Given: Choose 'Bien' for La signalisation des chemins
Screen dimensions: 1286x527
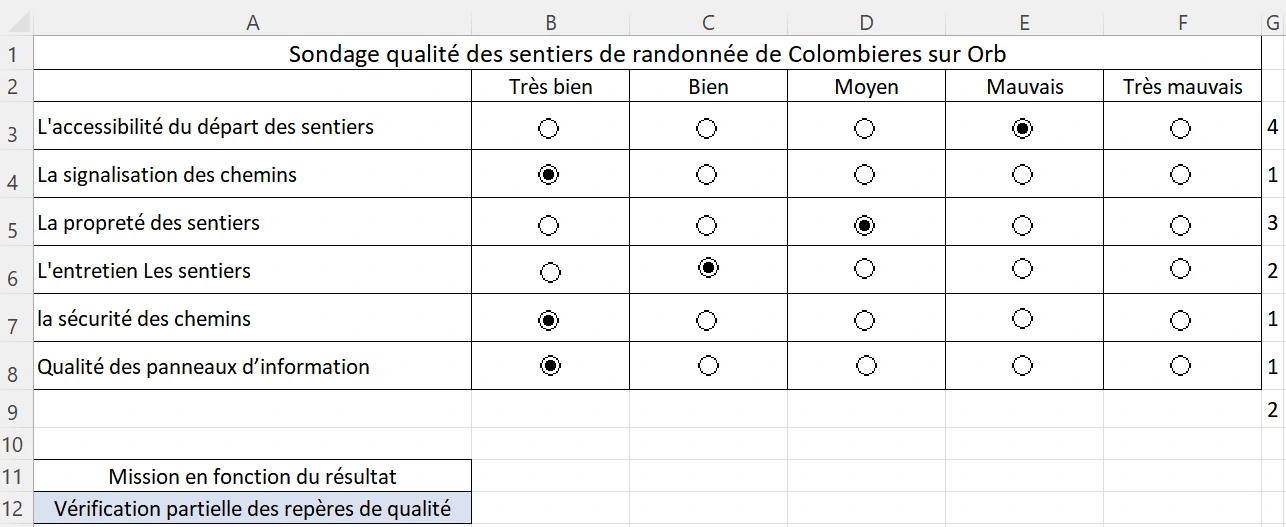Looking at the screenshot, I should coord(706,175).
